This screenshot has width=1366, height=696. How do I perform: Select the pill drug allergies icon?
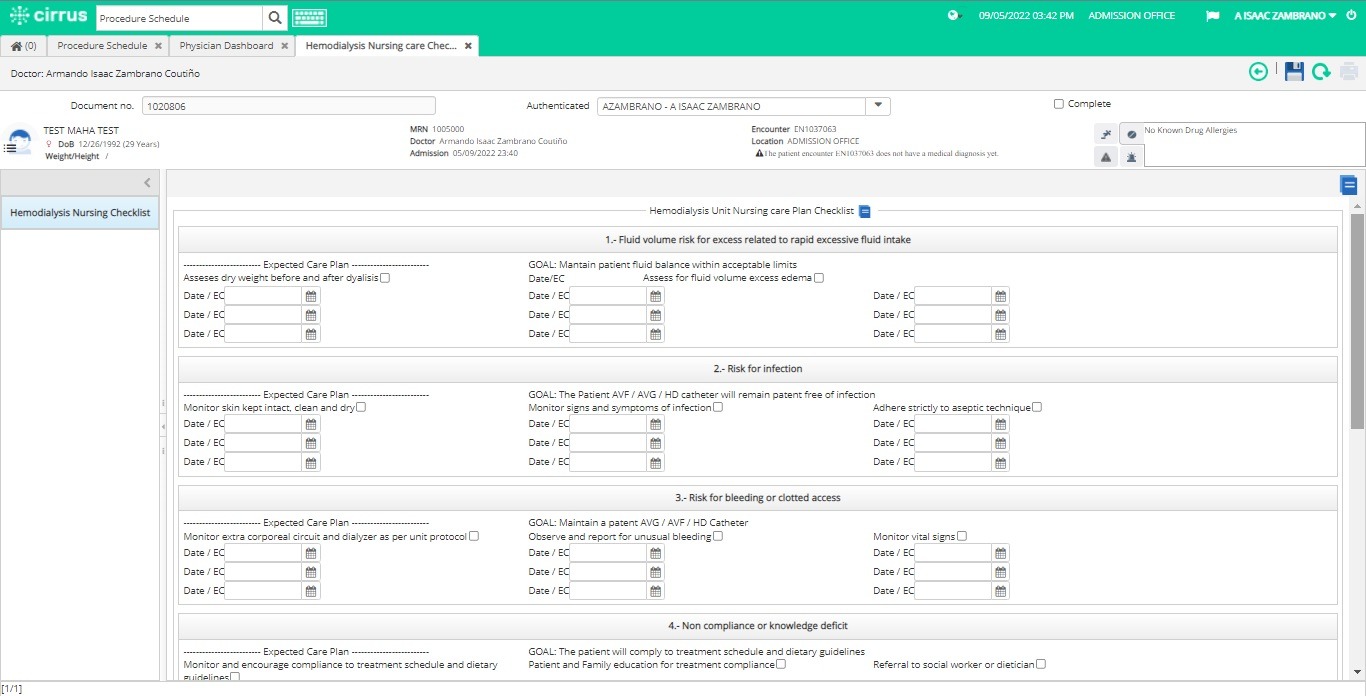[x=1132, y=134]
